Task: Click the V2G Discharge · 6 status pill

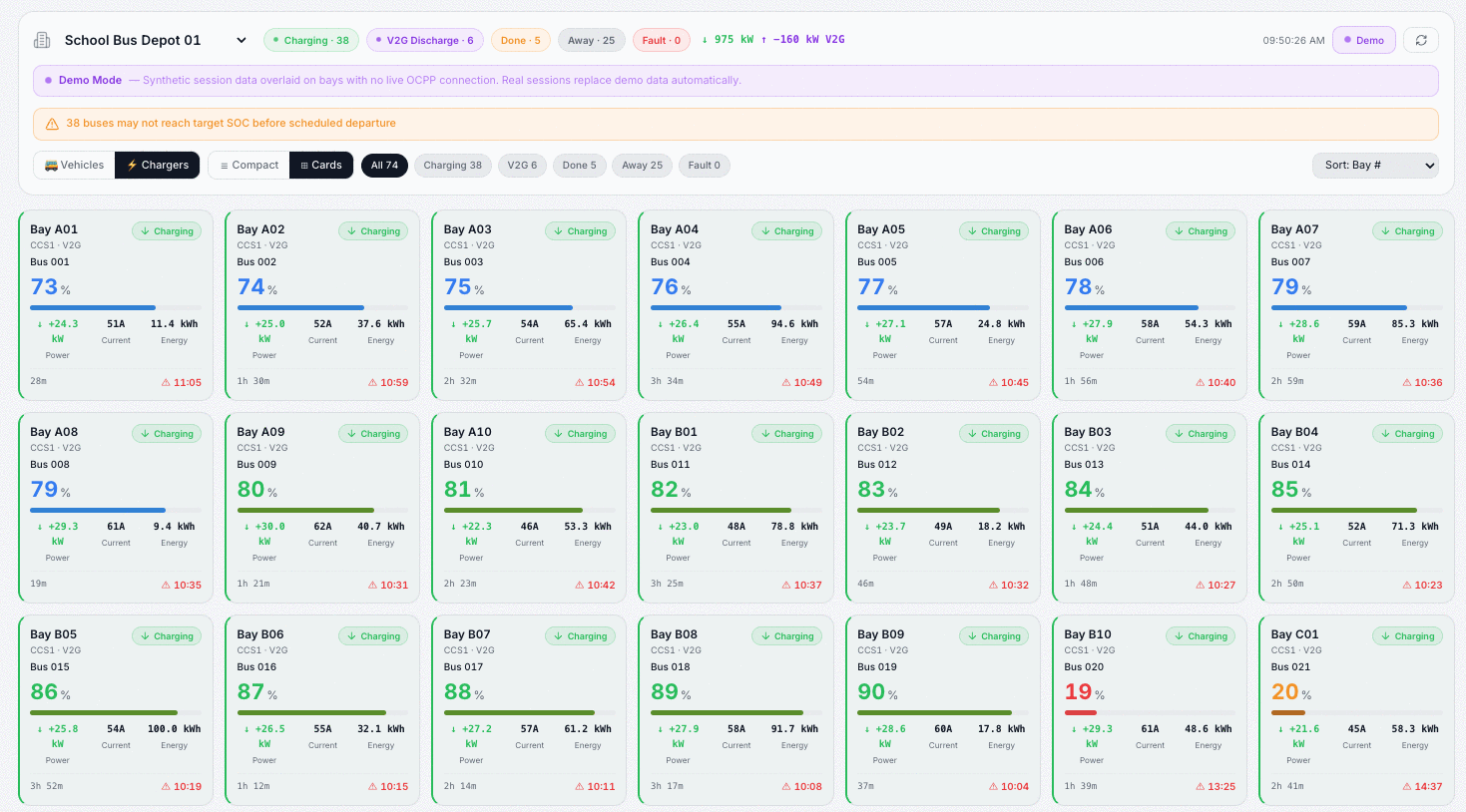Action: [425, 40]
